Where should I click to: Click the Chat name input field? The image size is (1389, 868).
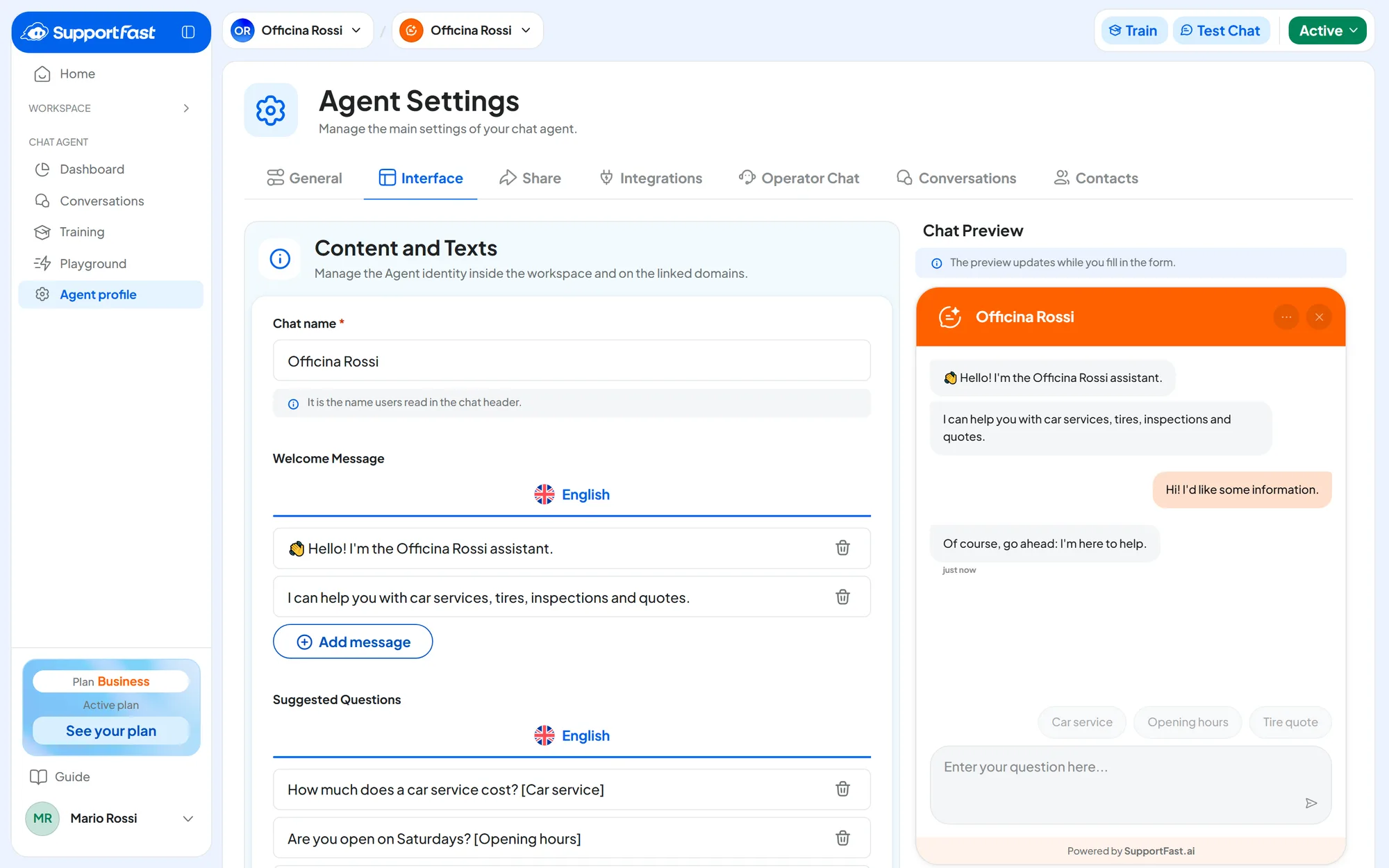click(x=572, y=360)
